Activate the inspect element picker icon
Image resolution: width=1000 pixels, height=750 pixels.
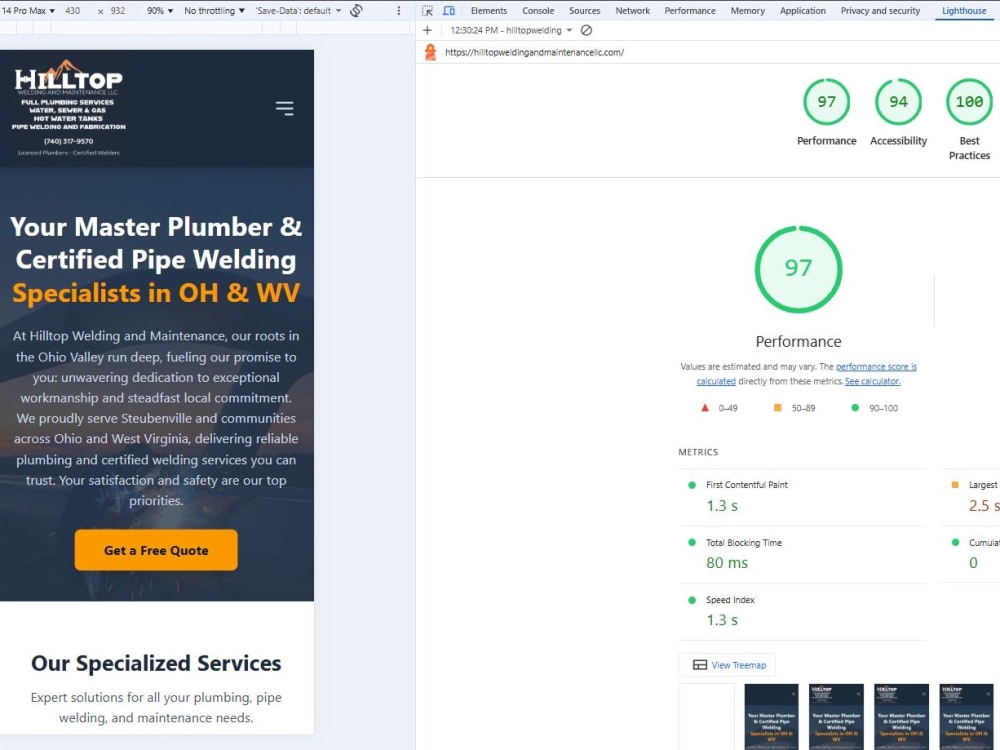click(x=427, y=11)
